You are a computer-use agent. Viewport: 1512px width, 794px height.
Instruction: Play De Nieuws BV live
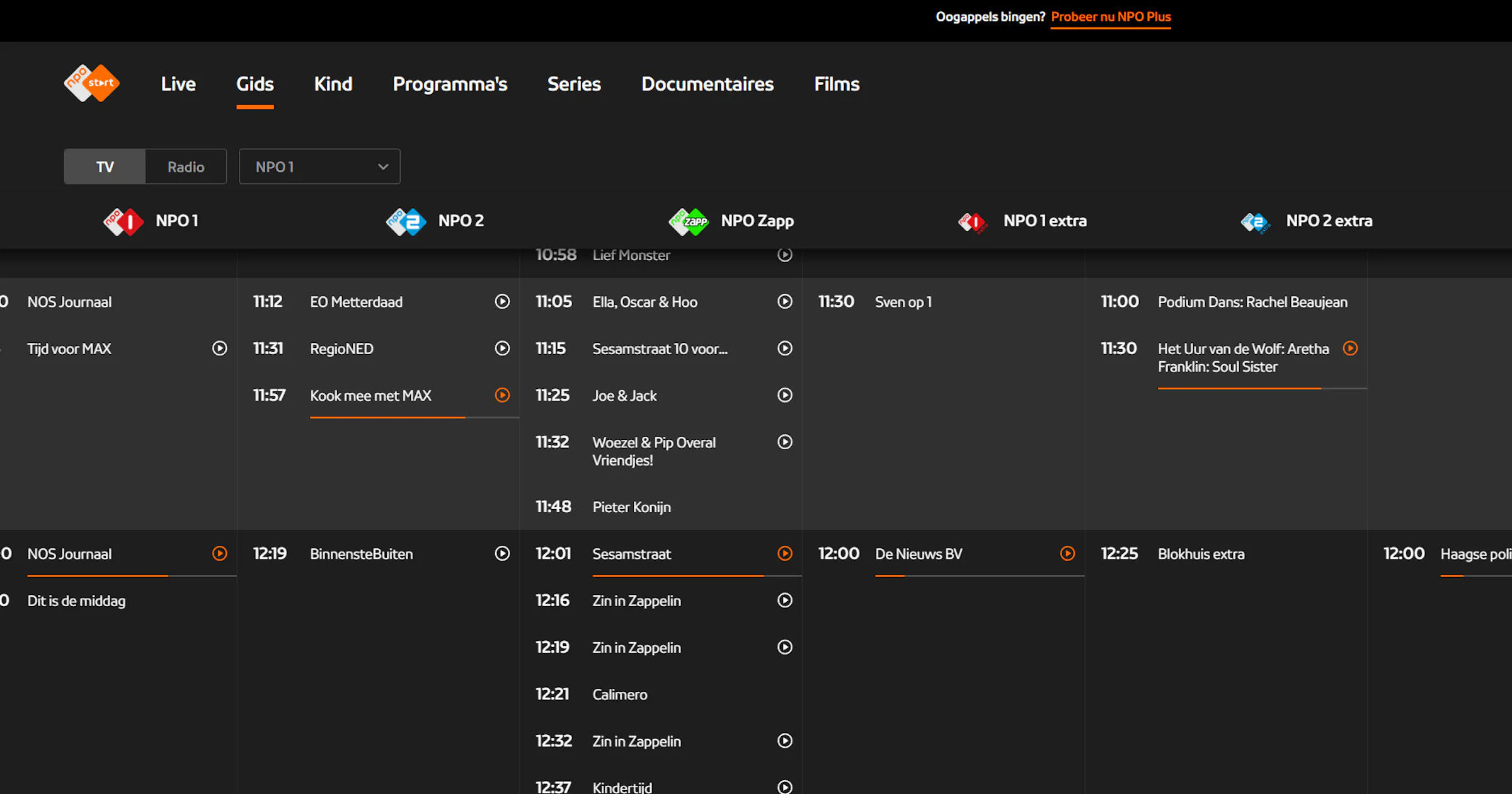click(1067, 554)
